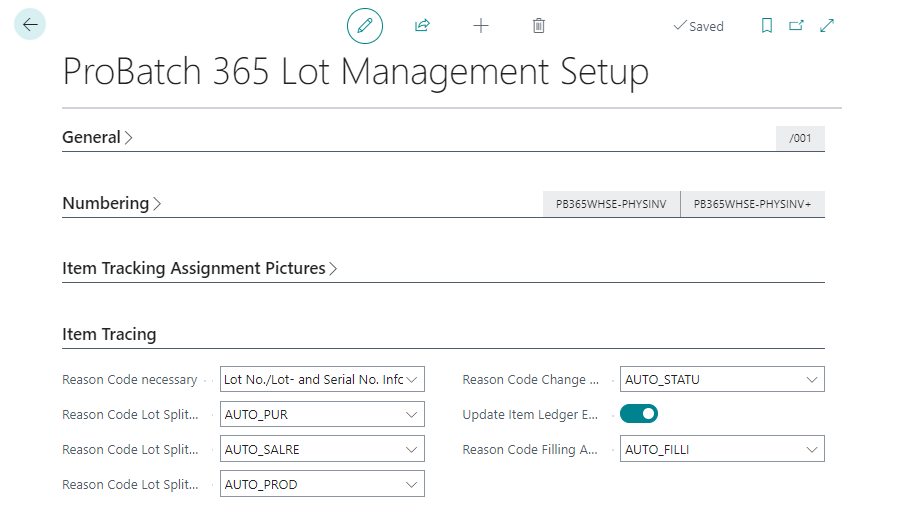Click Reason Code Change label

point(530,380)
